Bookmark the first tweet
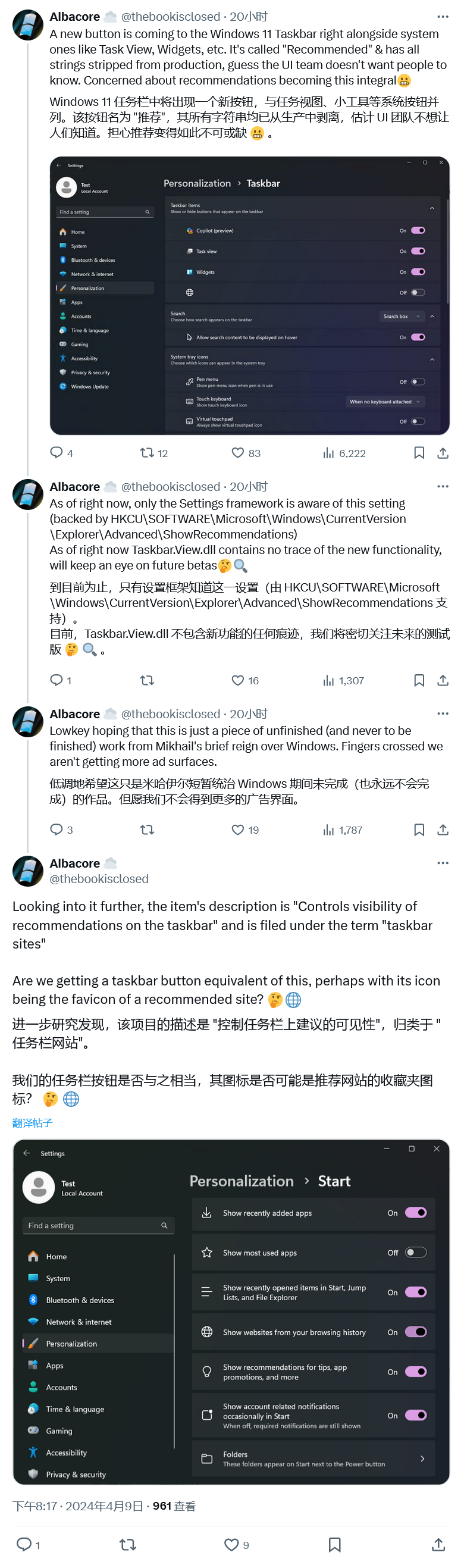Viewport: 464px width, 1568px height. pyautogui.click(x=418, y=453)
